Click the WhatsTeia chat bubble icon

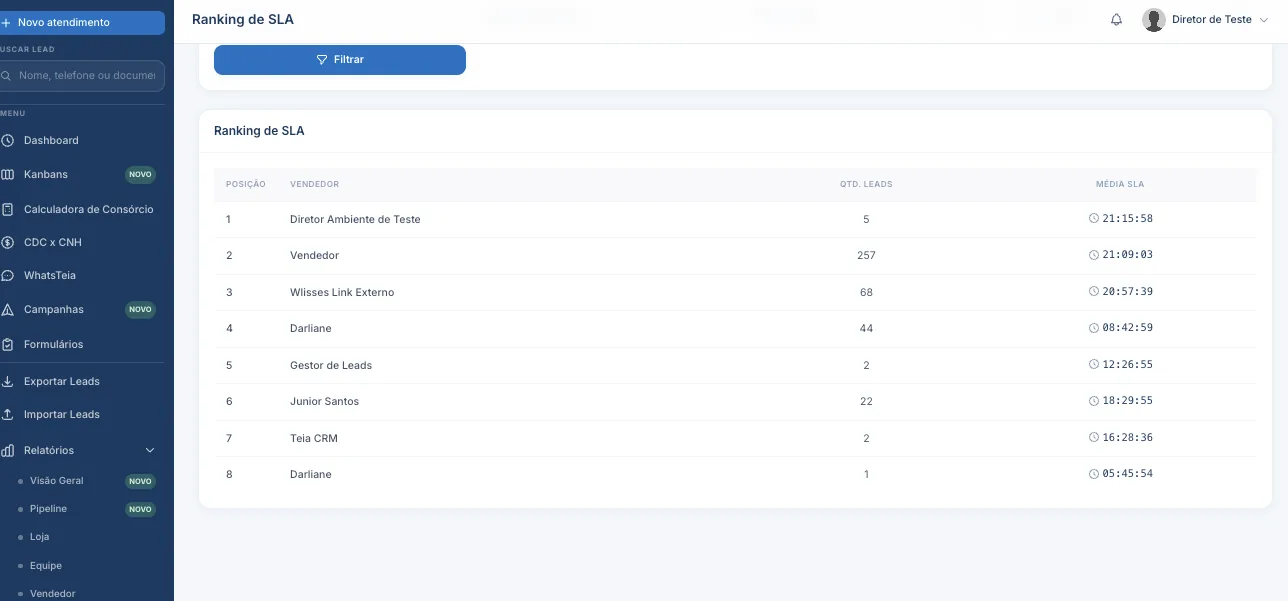tap(8, 276)
